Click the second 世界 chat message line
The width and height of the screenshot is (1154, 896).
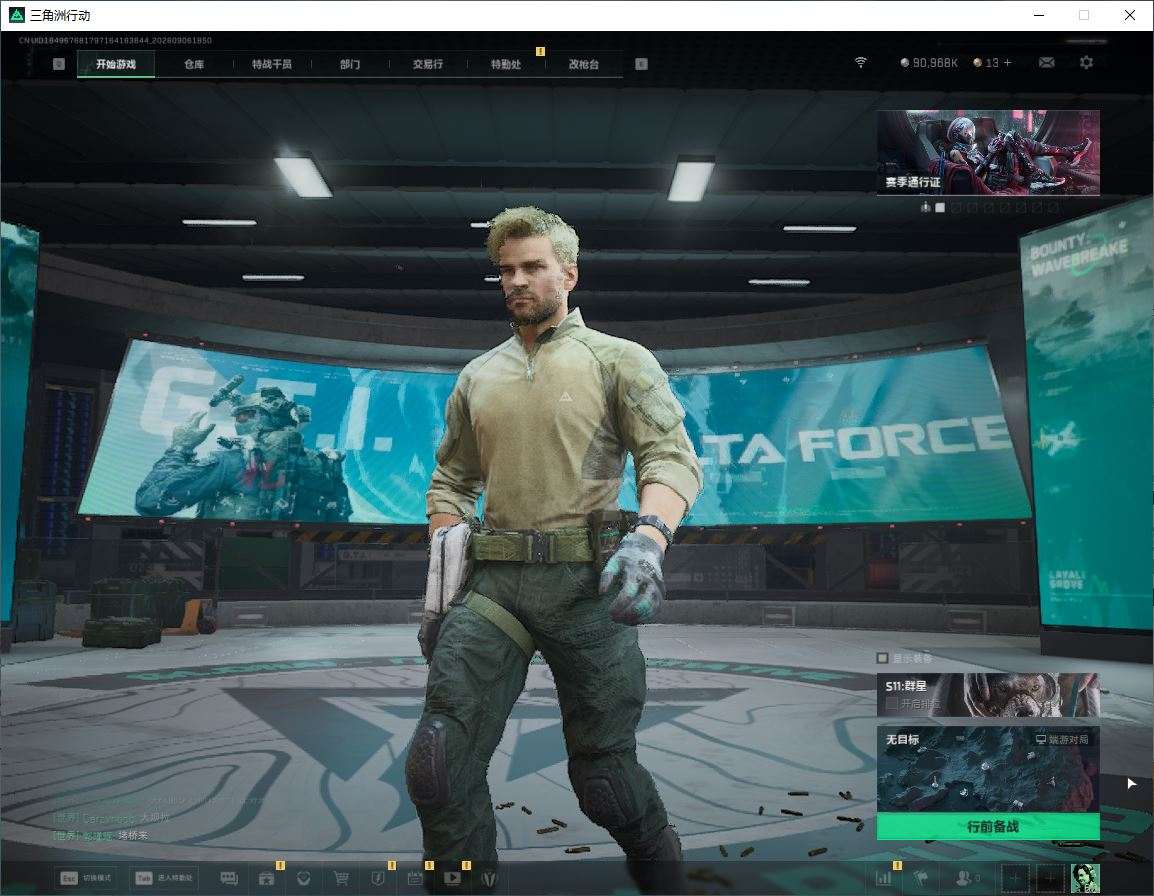[x=101, y=836]
